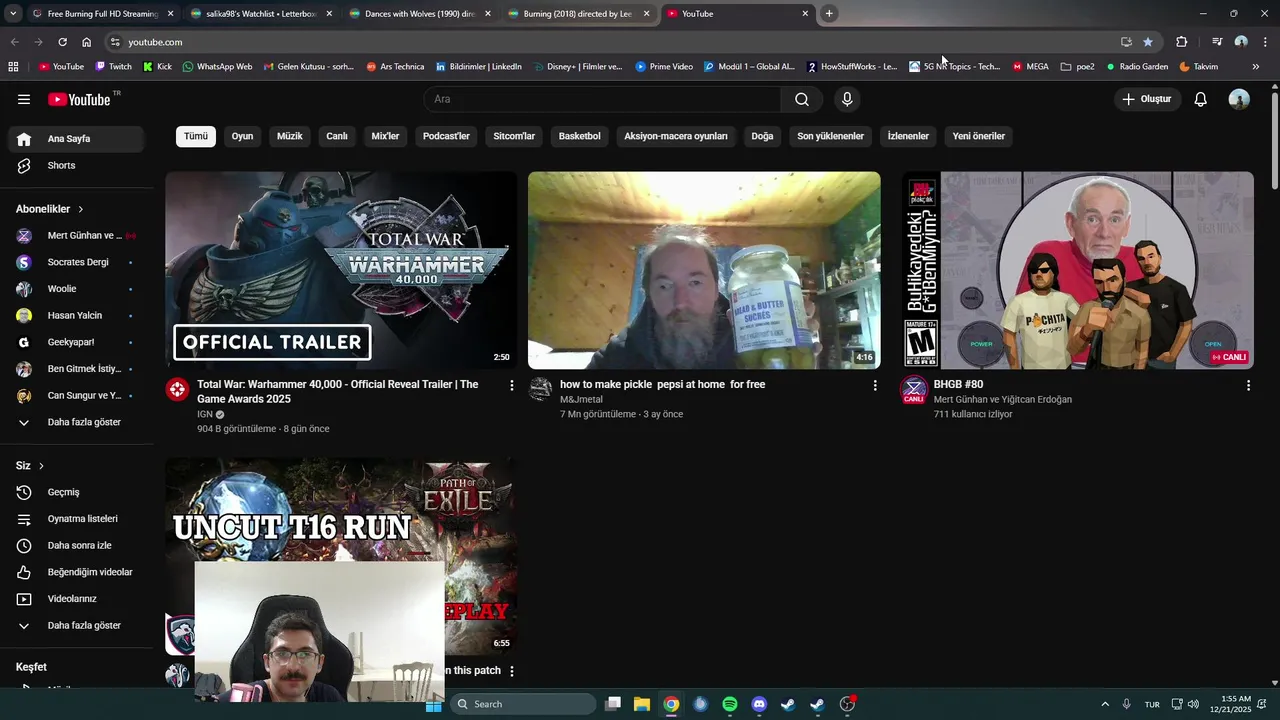The width and height of the screenshot is (1280, 720).
Task: Open OBS Studio from the taskbar
Action: pyautogui.click(x=847, y=704)
